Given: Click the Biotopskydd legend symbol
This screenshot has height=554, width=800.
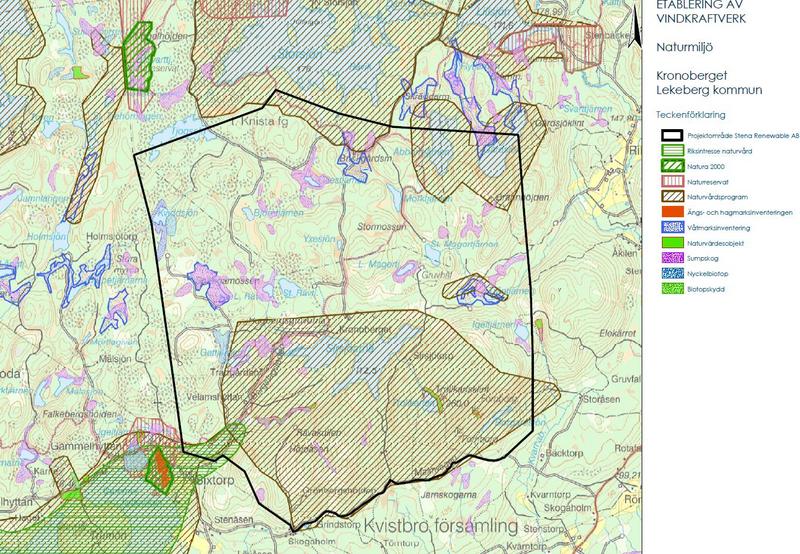Looking at the screenshot, I should tap(672, 291).
